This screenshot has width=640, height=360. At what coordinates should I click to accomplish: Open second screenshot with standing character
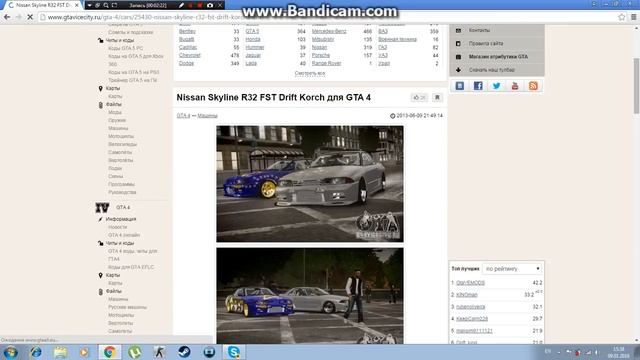(x=310, y=296)
